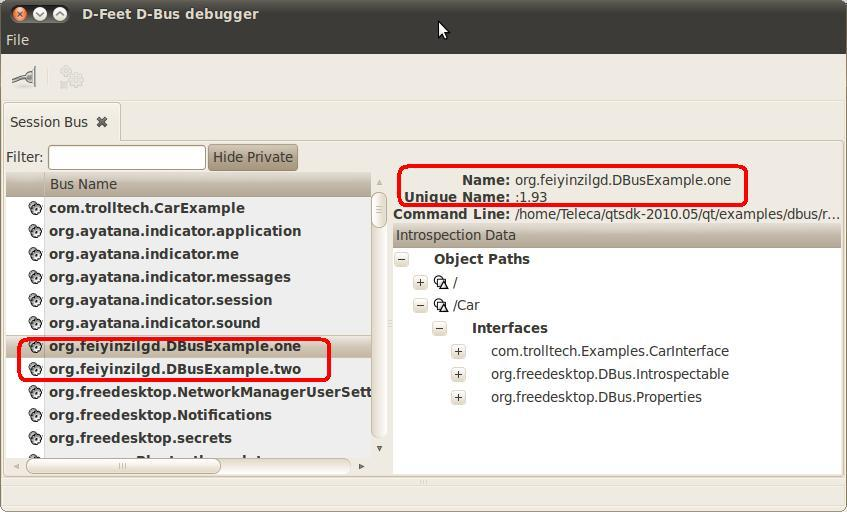847x512 pixels.
Task: Click the execute method gears toolbar icon
Action: (x=71, y=77)
